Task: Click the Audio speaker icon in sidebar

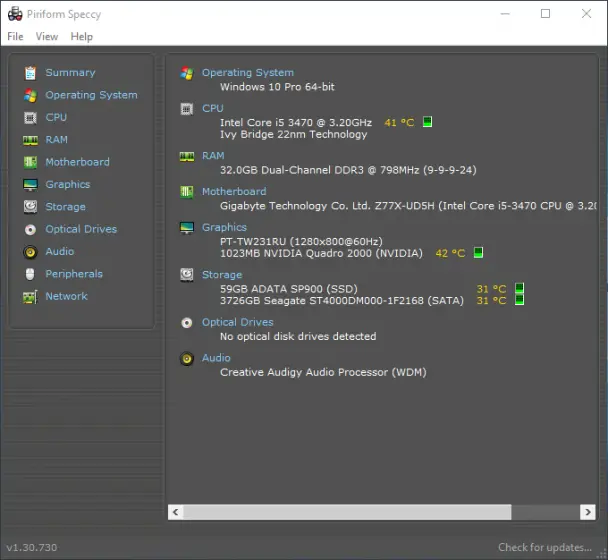Action: [30, 252]
